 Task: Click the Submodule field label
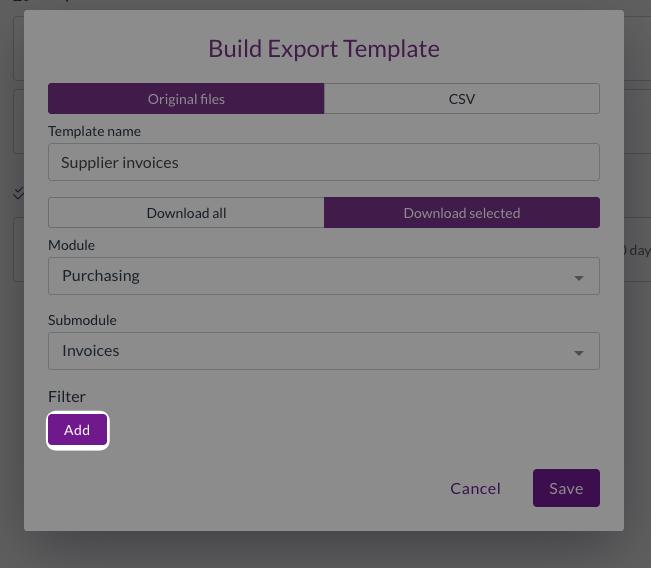pyautogui.click(x=82, y=320)
